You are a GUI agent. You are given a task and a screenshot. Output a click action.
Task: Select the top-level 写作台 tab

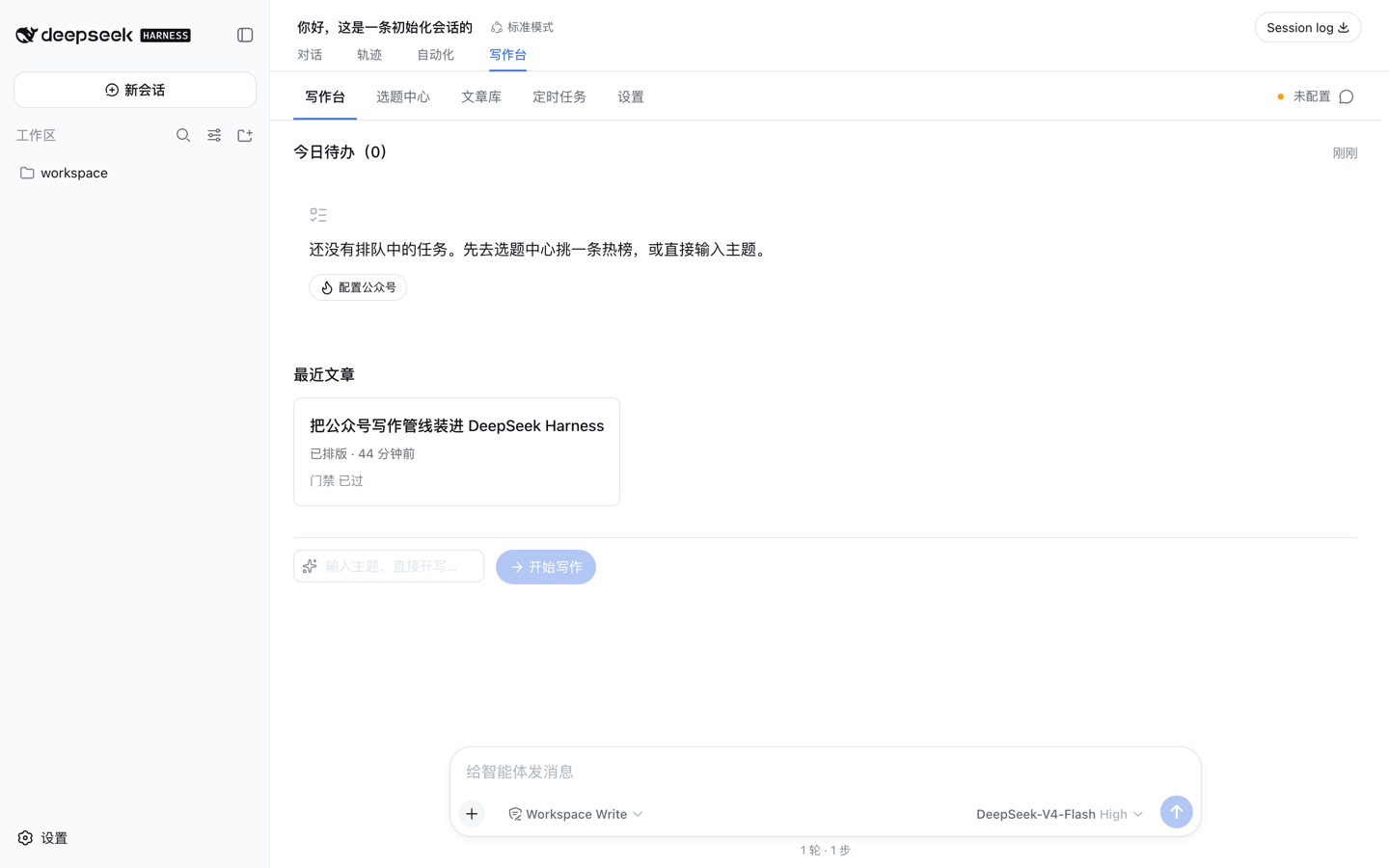point(507,55)
